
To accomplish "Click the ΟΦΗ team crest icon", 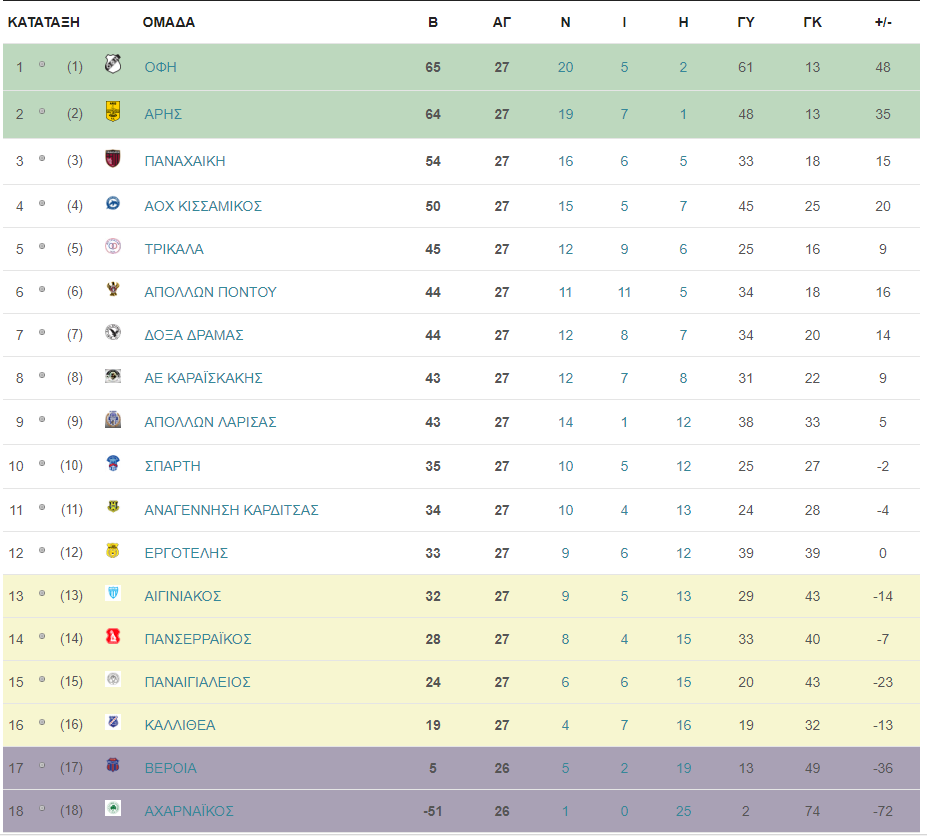I will tap(113, 63).
